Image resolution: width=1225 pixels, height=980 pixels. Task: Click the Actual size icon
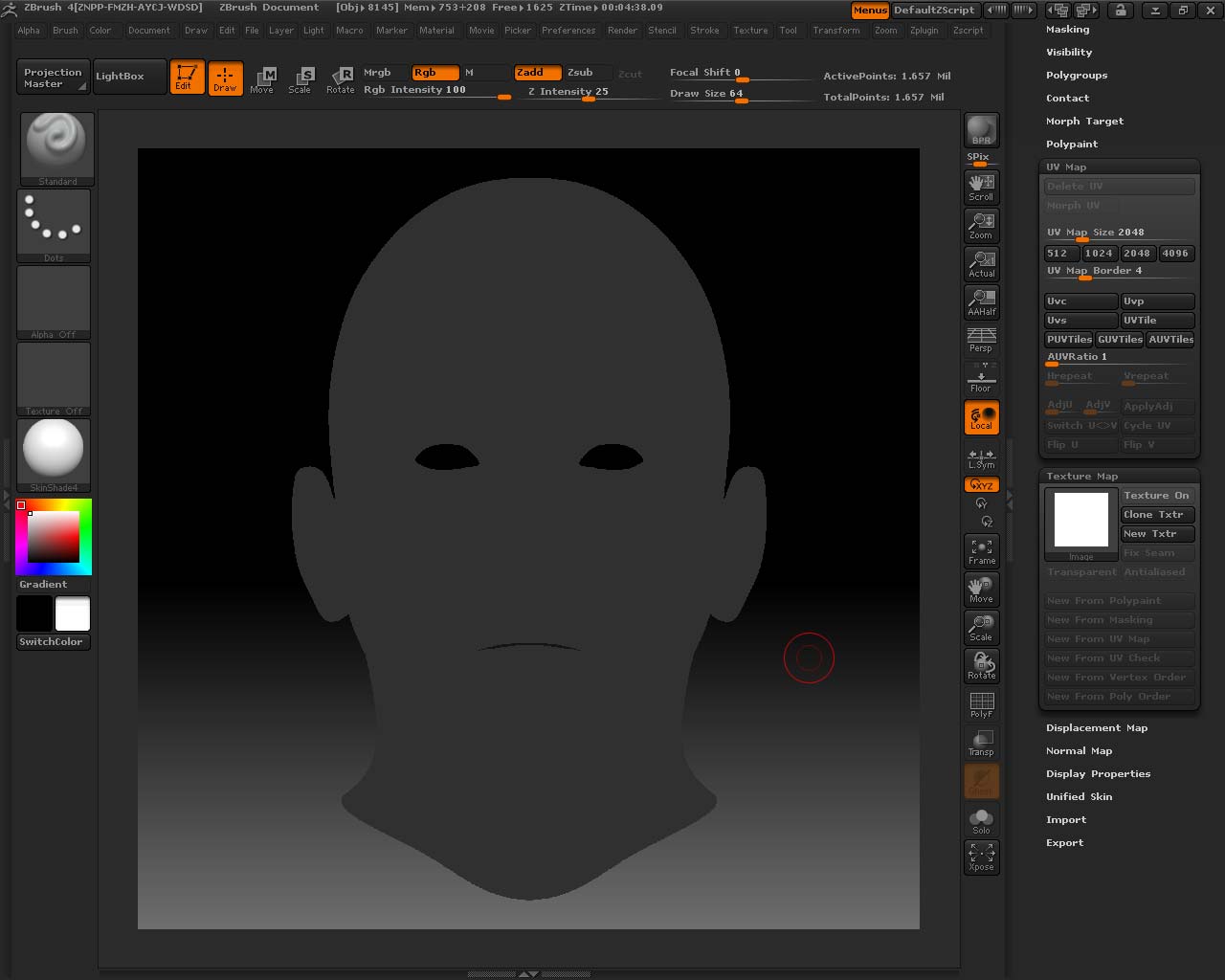pos(981,264)
